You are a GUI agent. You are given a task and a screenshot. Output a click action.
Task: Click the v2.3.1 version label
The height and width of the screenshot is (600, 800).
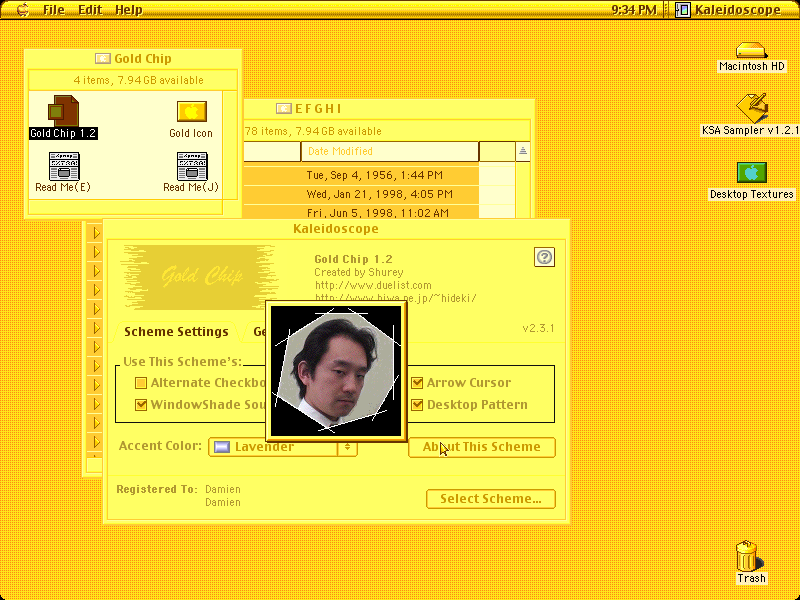pyautogui.click(x=538, y=328)
